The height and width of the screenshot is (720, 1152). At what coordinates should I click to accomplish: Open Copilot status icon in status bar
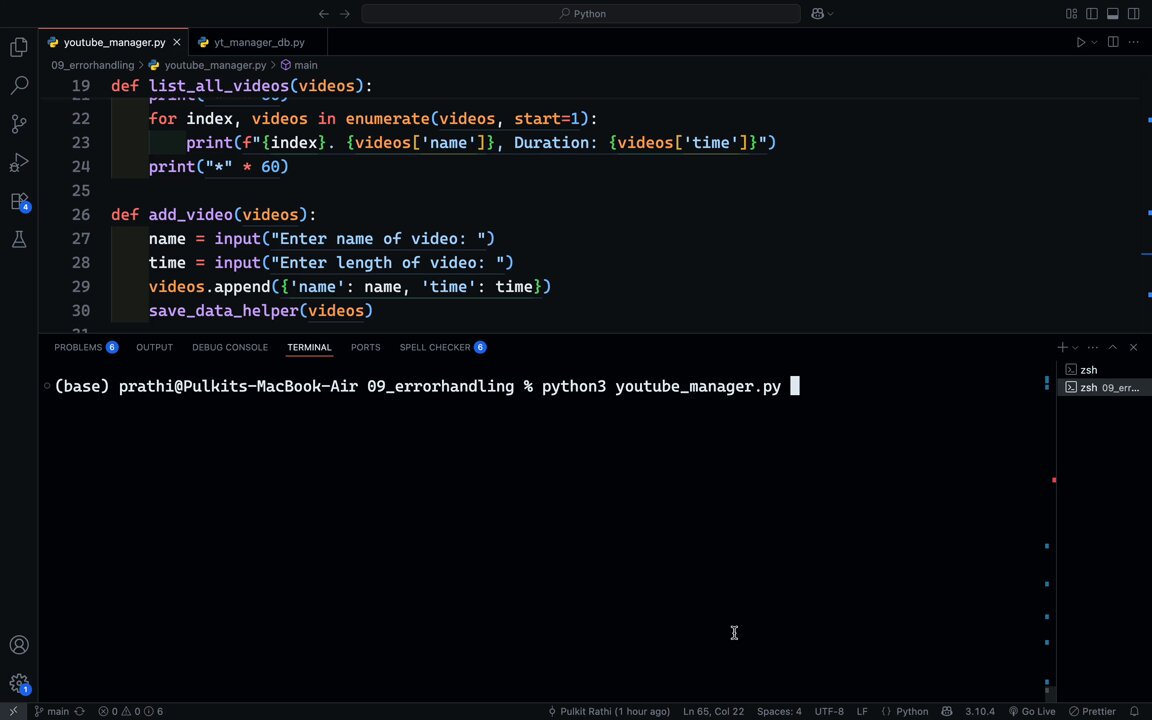pos(947,711)
